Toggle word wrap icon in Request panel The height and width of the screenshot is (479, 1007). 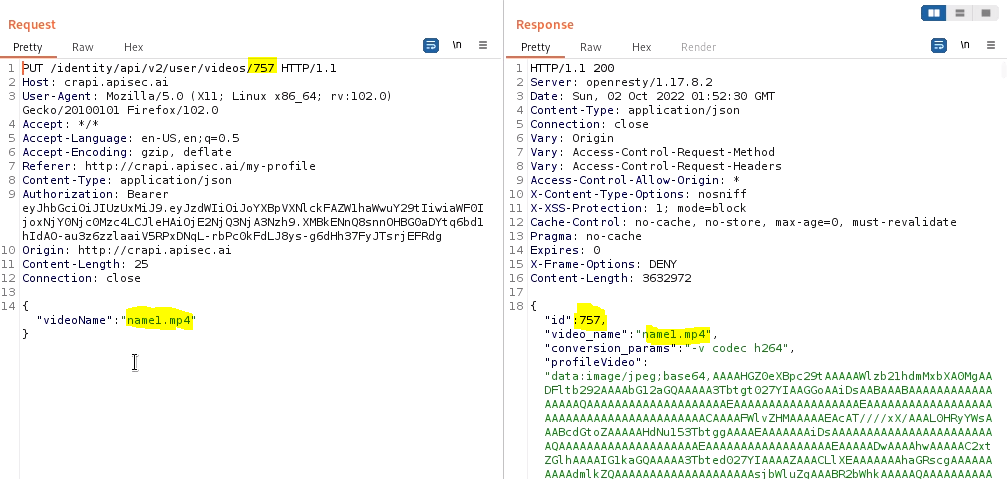coord(431,45)
